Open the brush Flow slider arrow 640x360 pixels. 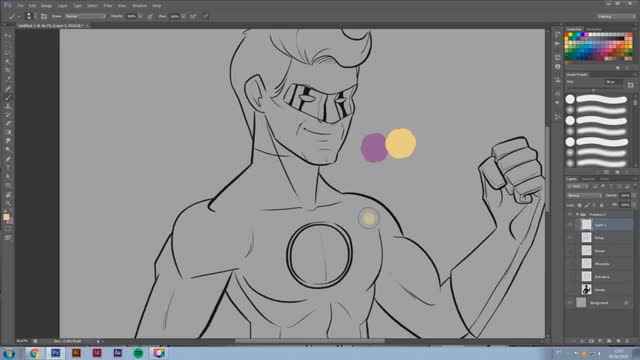coord(184,16)
